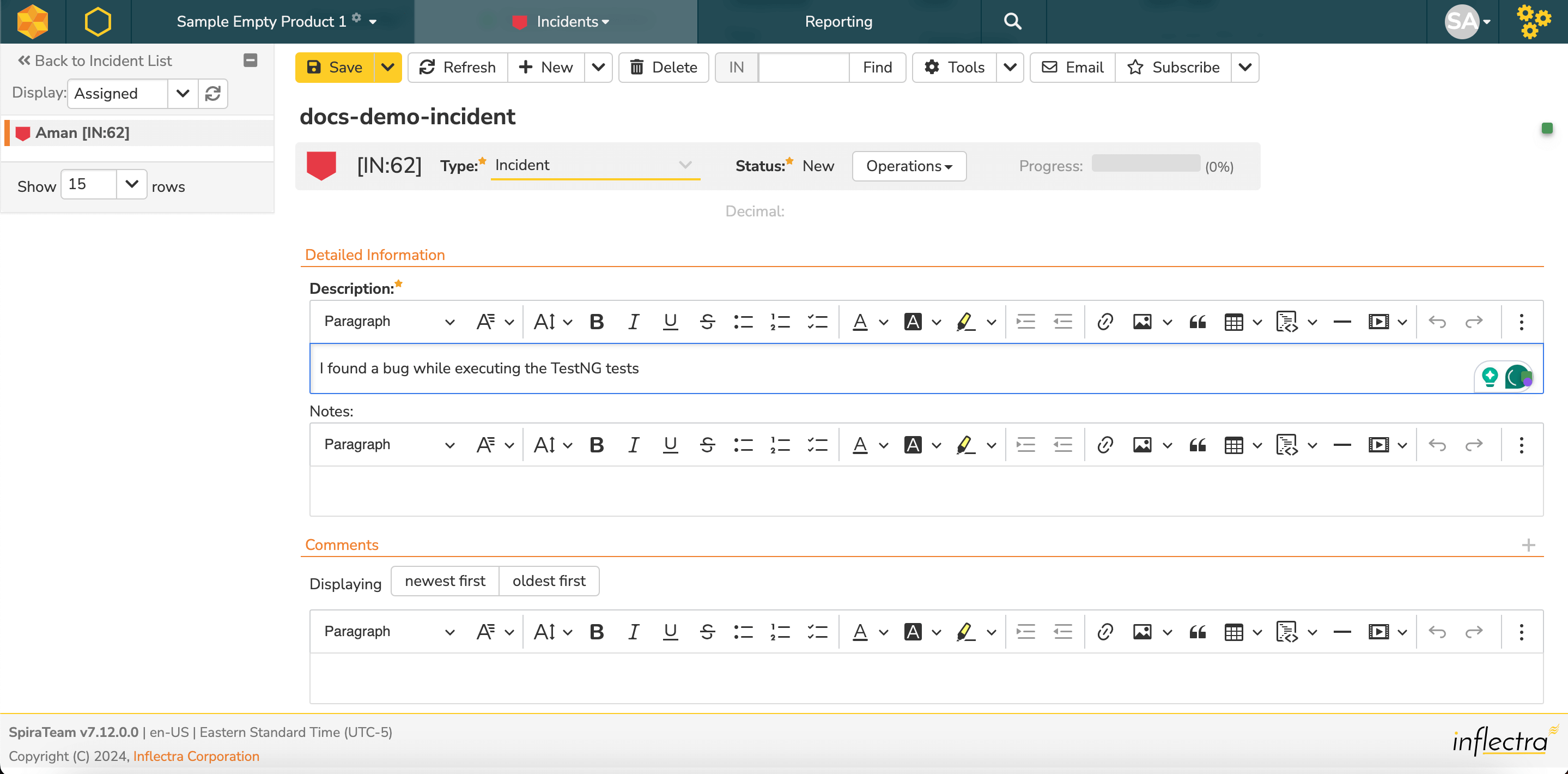Open Inflectra Corporation link
This screenshot has width=1568, height=774.
click(x=196, y=757)
